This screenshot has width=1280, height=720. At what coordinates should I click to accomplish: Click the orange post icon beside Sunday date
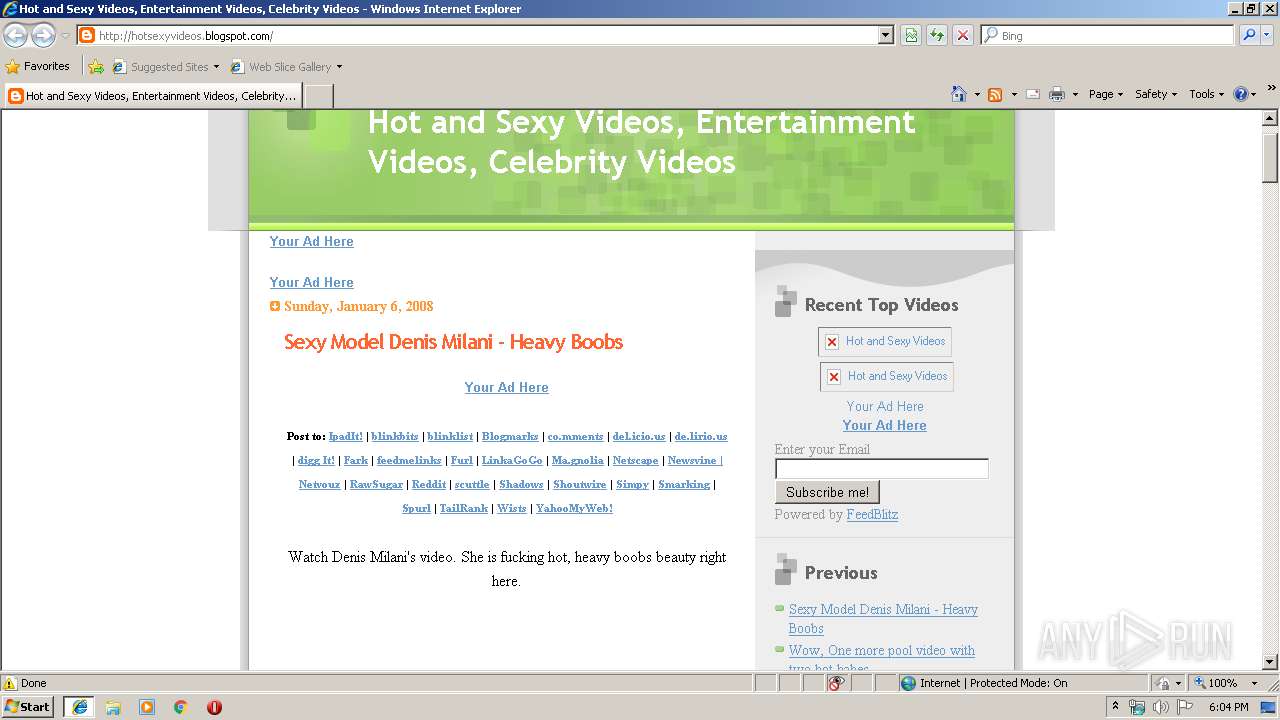(275, 307)
